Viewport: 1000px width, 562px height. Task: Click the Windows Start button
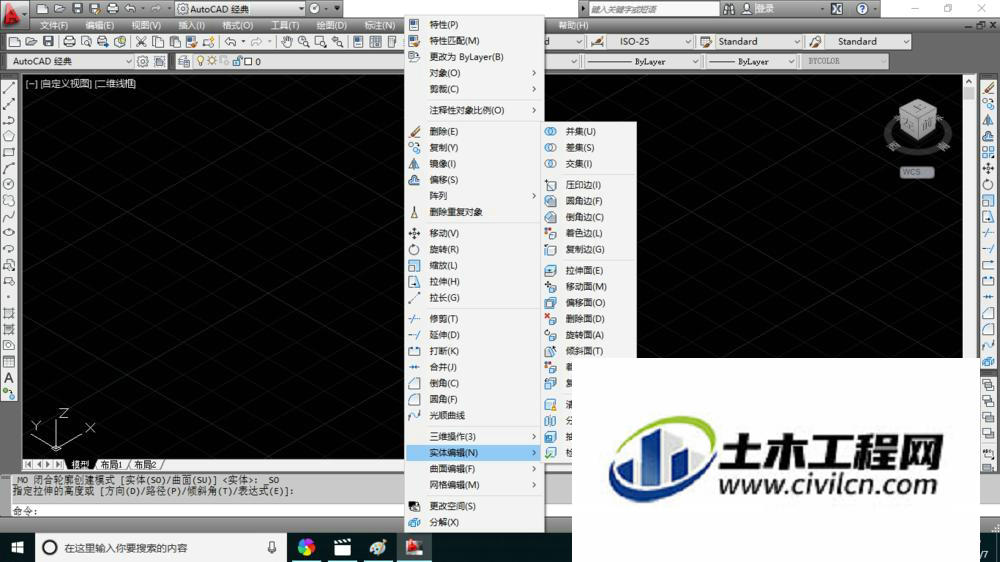(x=17, y=547)
